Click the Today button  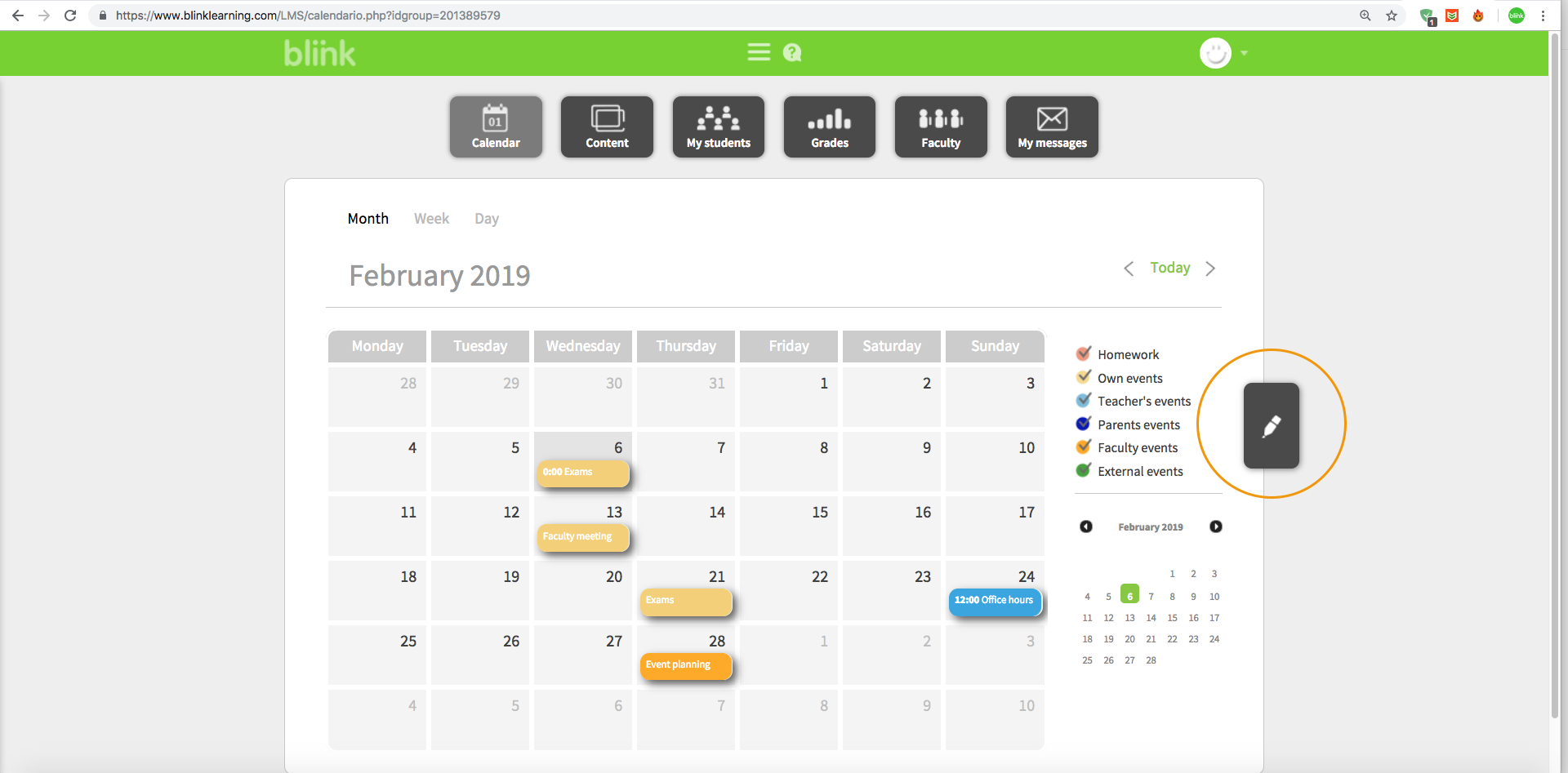[x=1169, y=267]
